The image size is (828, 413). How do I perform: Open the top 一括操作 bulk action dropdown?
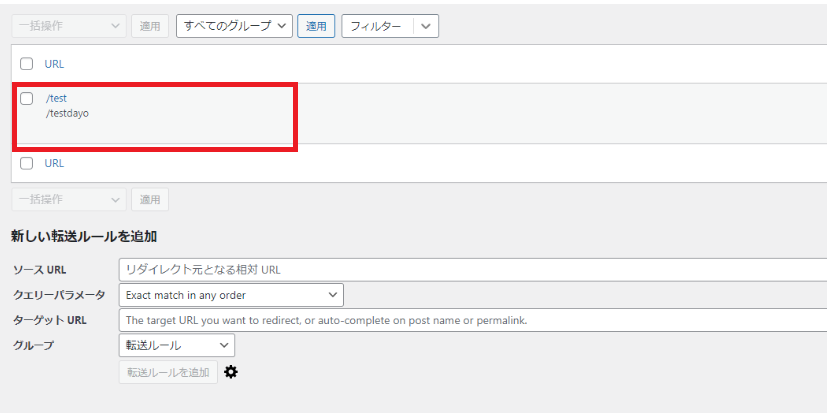tap(69, 26)
